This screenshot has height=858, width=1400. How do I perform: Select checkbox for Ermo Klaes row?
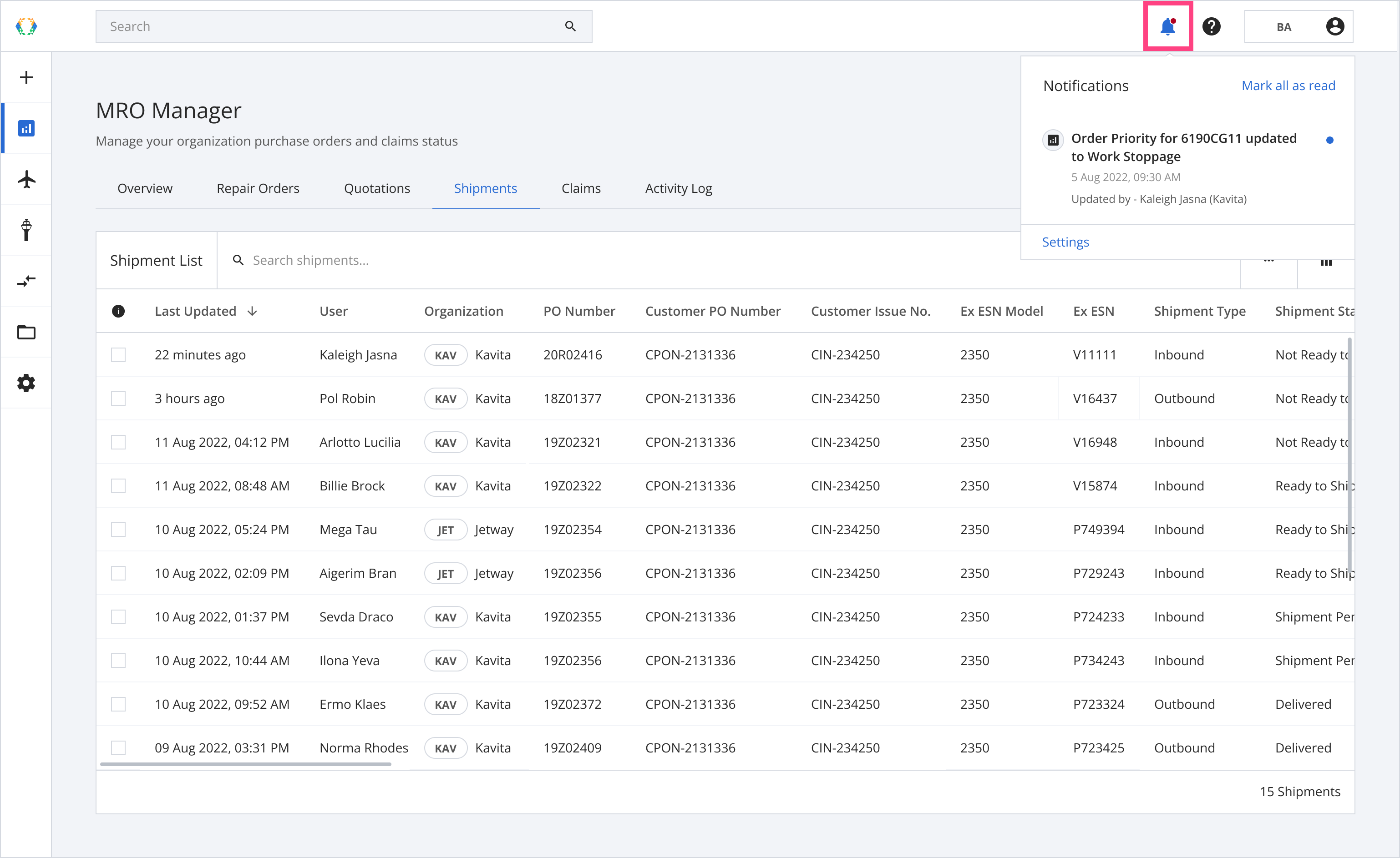click(x=118, y=705)
